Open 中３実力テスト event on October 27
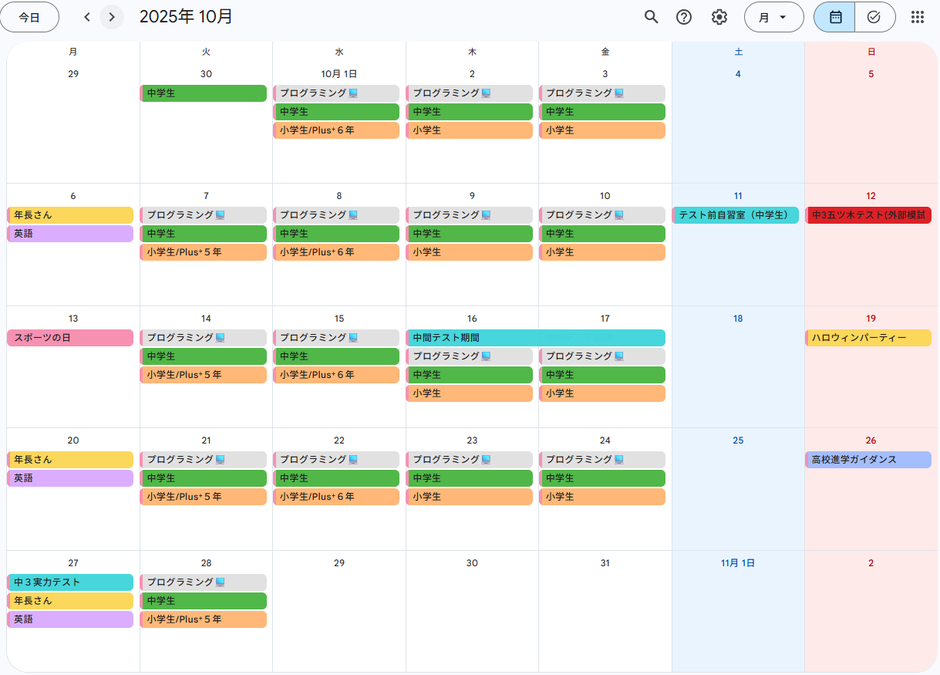 coord(70,582)
